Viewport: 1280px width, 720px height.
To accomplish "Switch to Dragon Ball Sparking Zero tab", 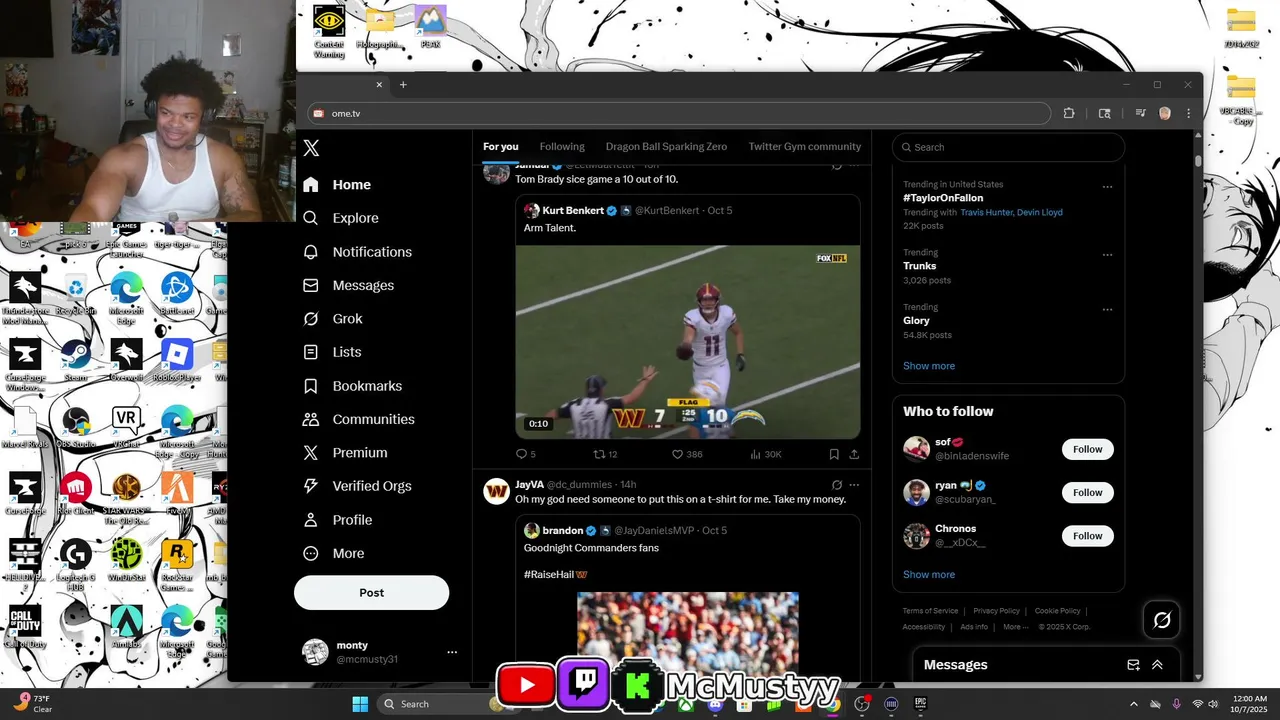I will coord(666,147).
